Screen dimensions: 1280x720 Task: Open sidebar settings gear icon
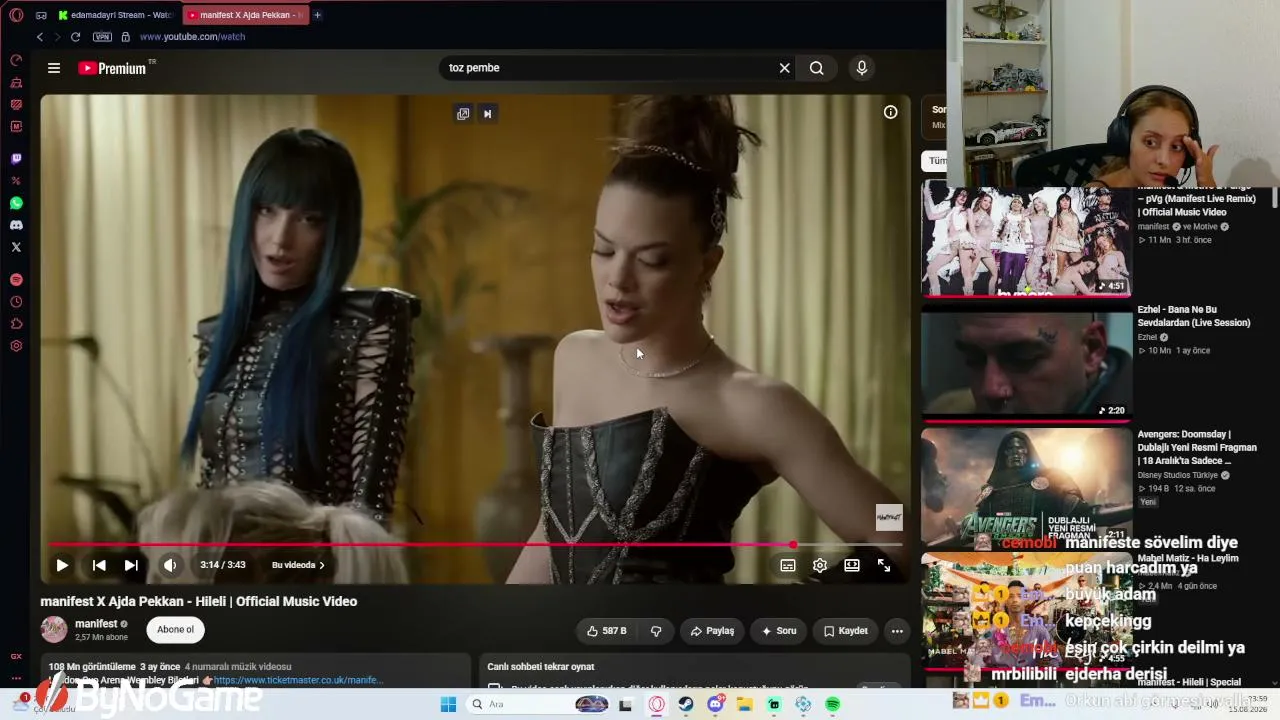(x=16, y=346)
